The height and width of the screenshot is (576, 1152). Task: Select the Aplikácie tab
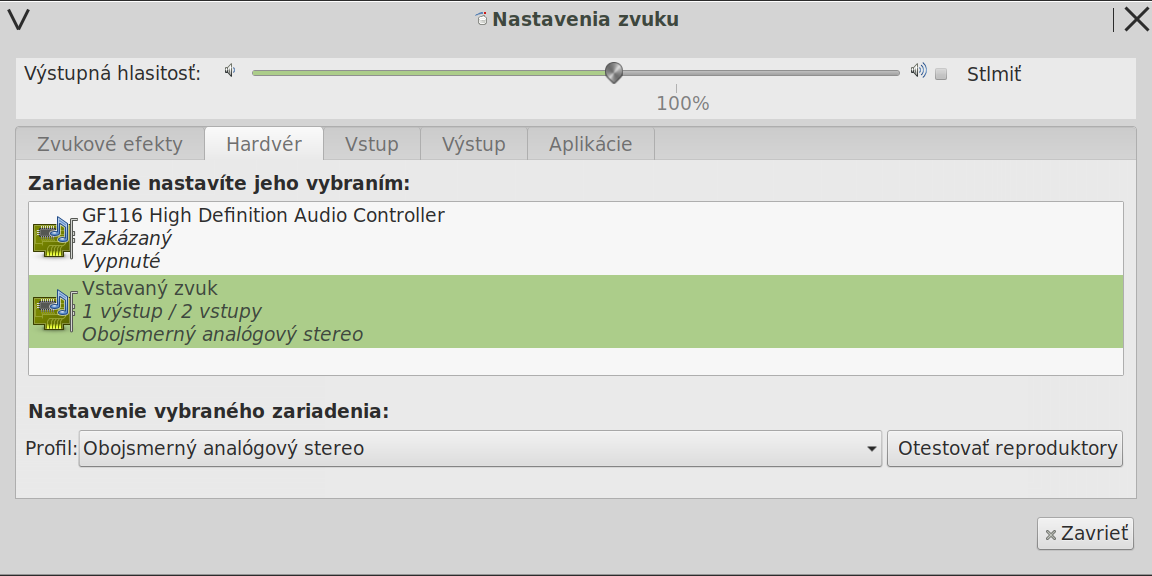(590, 144)
